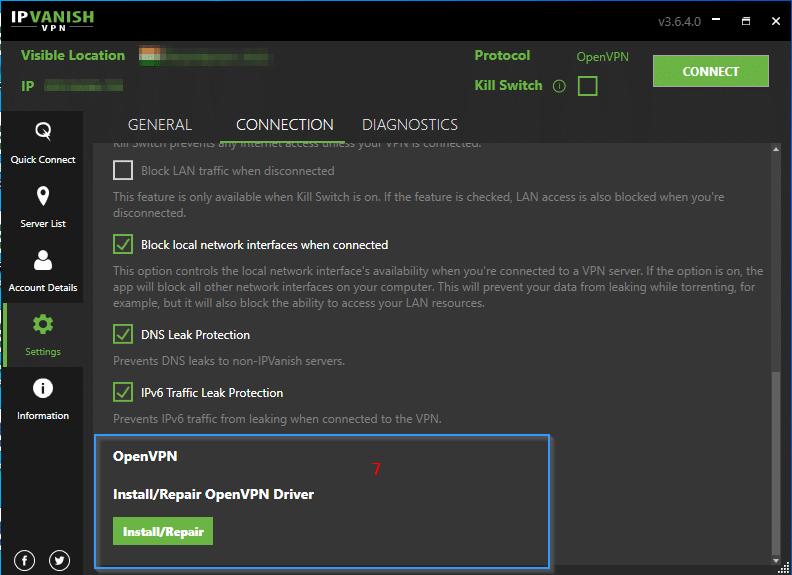The height and width of the screenshot is (575, 792).
Task: Click the IPVanish VPN logo
Action: click(53, 20)
